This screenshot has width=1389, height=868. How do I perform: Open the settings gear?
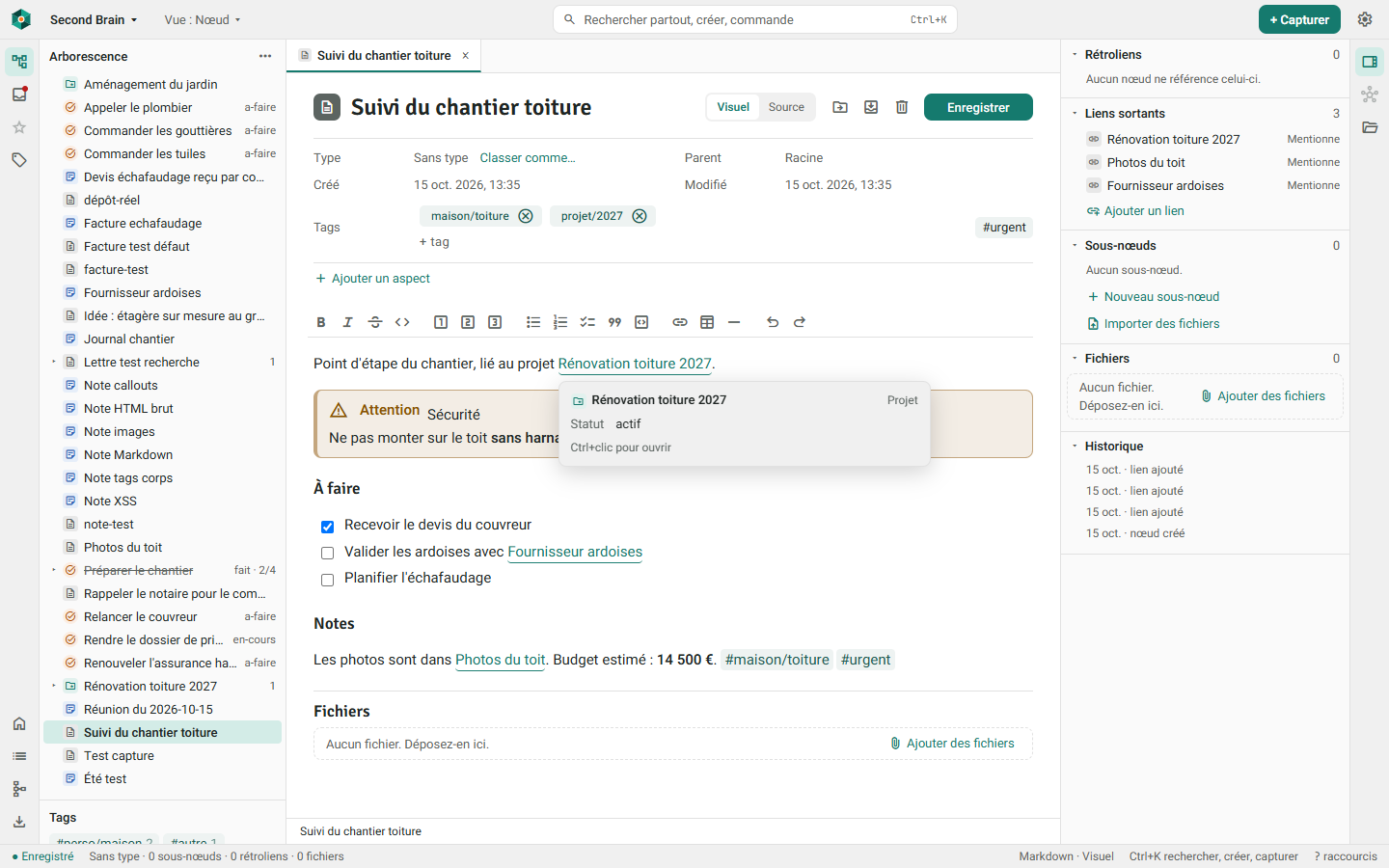(x=1365, y=19)
